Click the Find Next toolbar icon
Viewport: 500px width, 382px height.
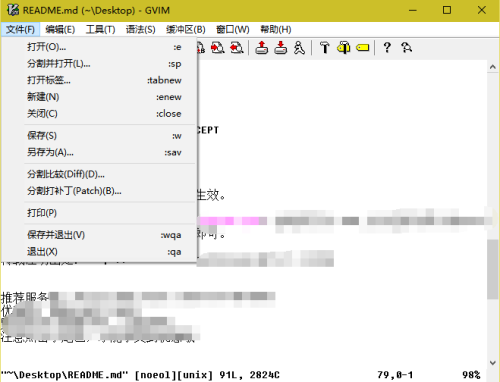pyautogui.click(x=218, y=48)
